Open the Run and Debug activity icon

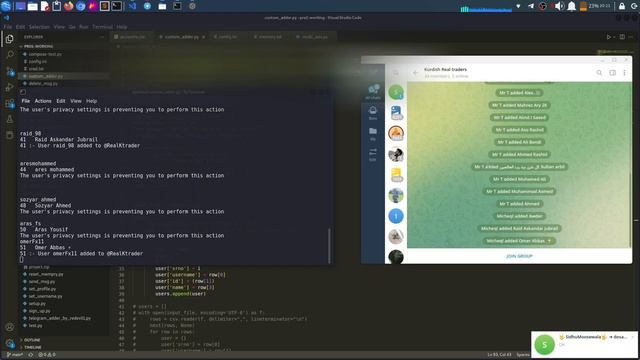pyautogui.click(x=10, y=87)
